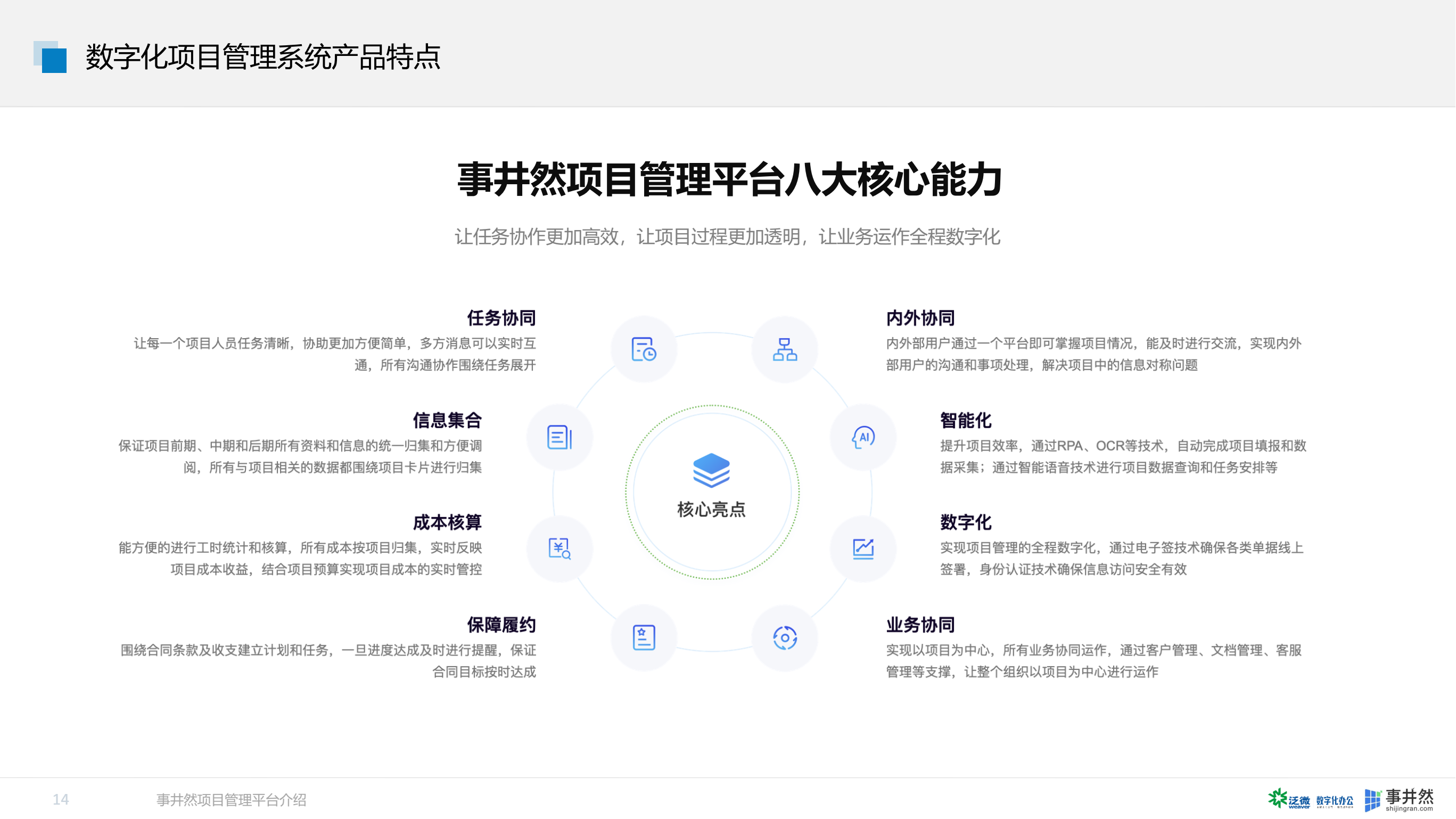This screenshot has height=819, width=1456.
Task: Click the description starting 内外部用户通过一个平台
Action: [x=1093, y=354]
